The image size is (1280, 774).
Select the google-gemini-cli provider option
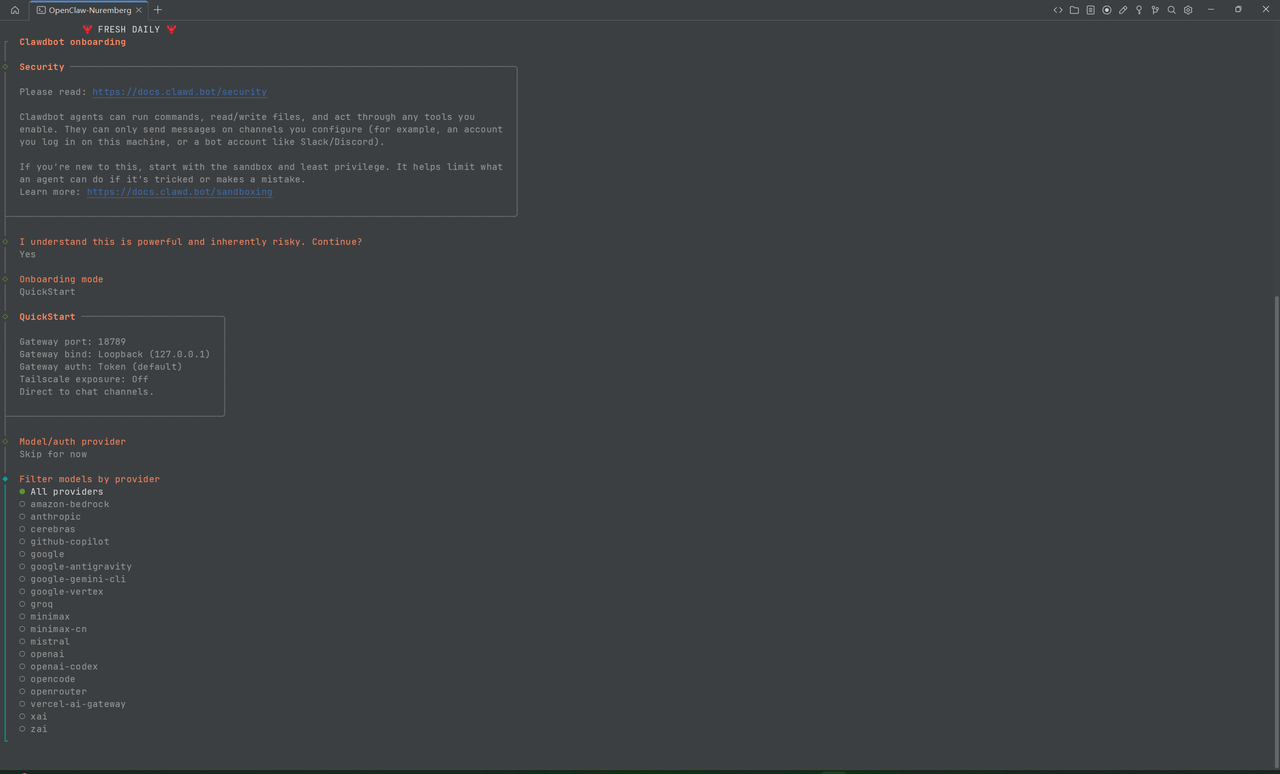click(72, 579)
